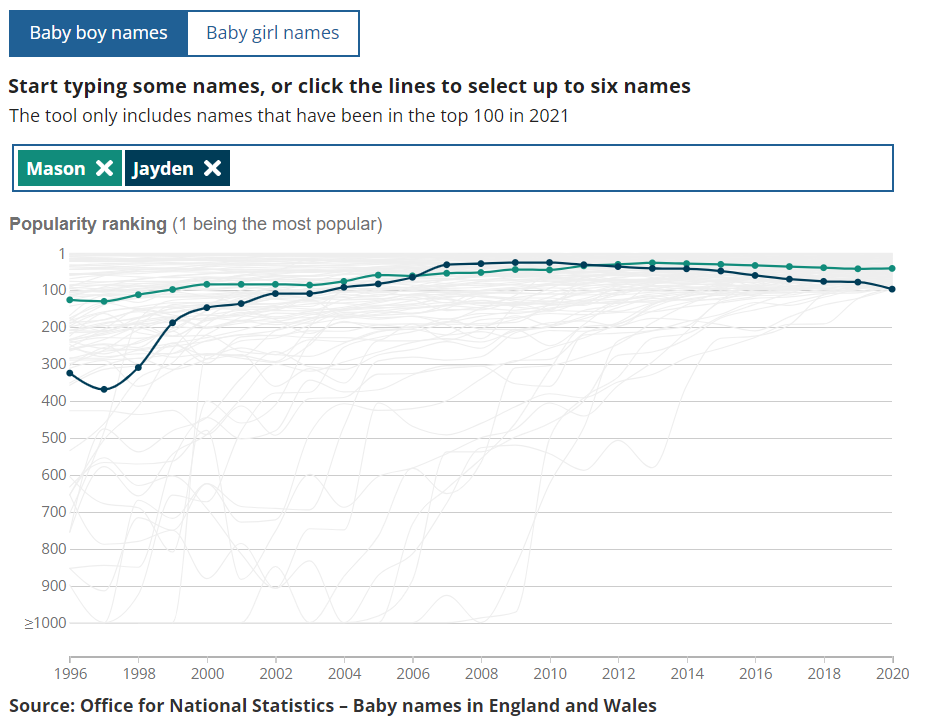Click Jayden's 1997 lowest data point
Viewport: 937px width, 727px height.
(x=104, y=389)
